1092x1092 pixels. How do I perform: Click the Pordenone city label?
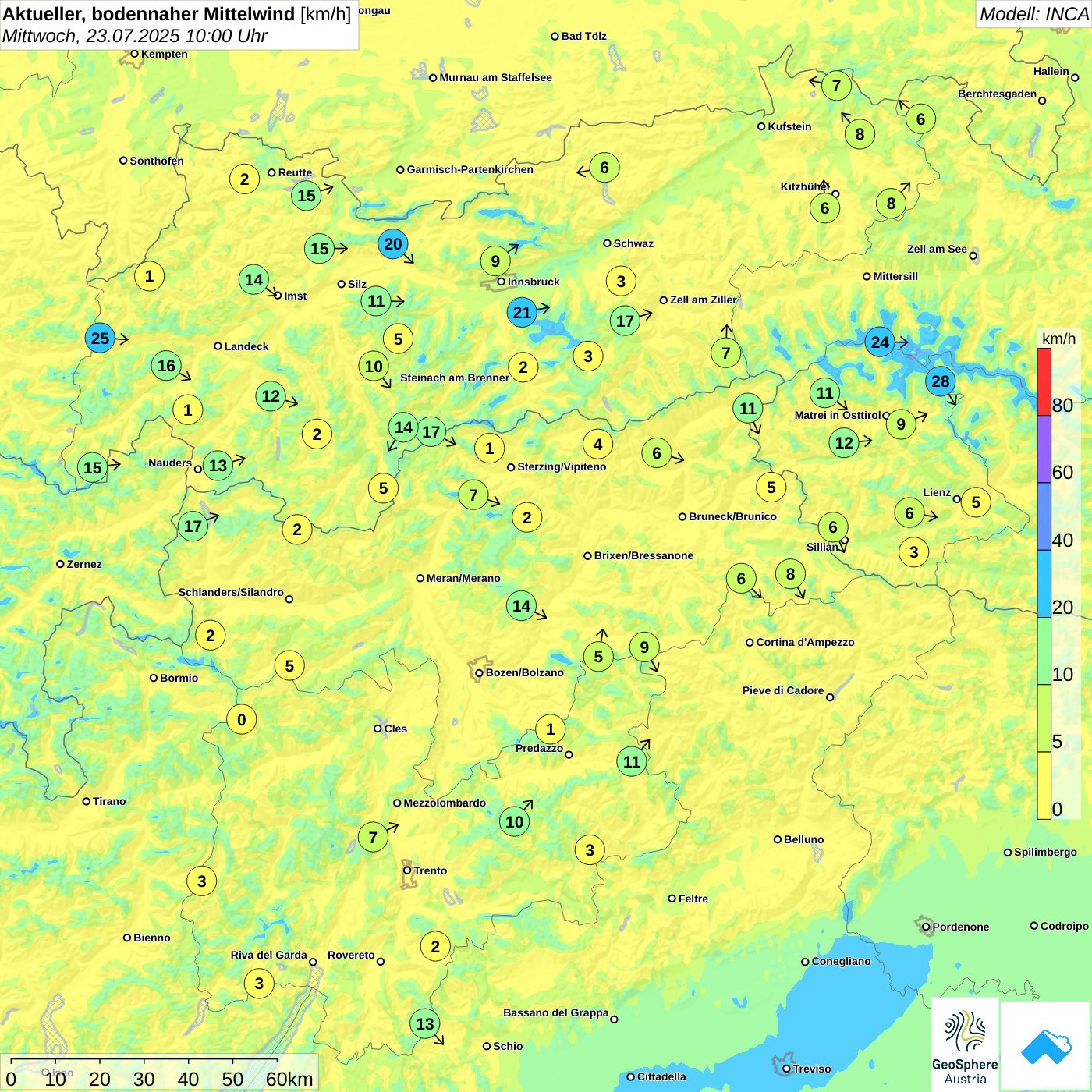961,927
